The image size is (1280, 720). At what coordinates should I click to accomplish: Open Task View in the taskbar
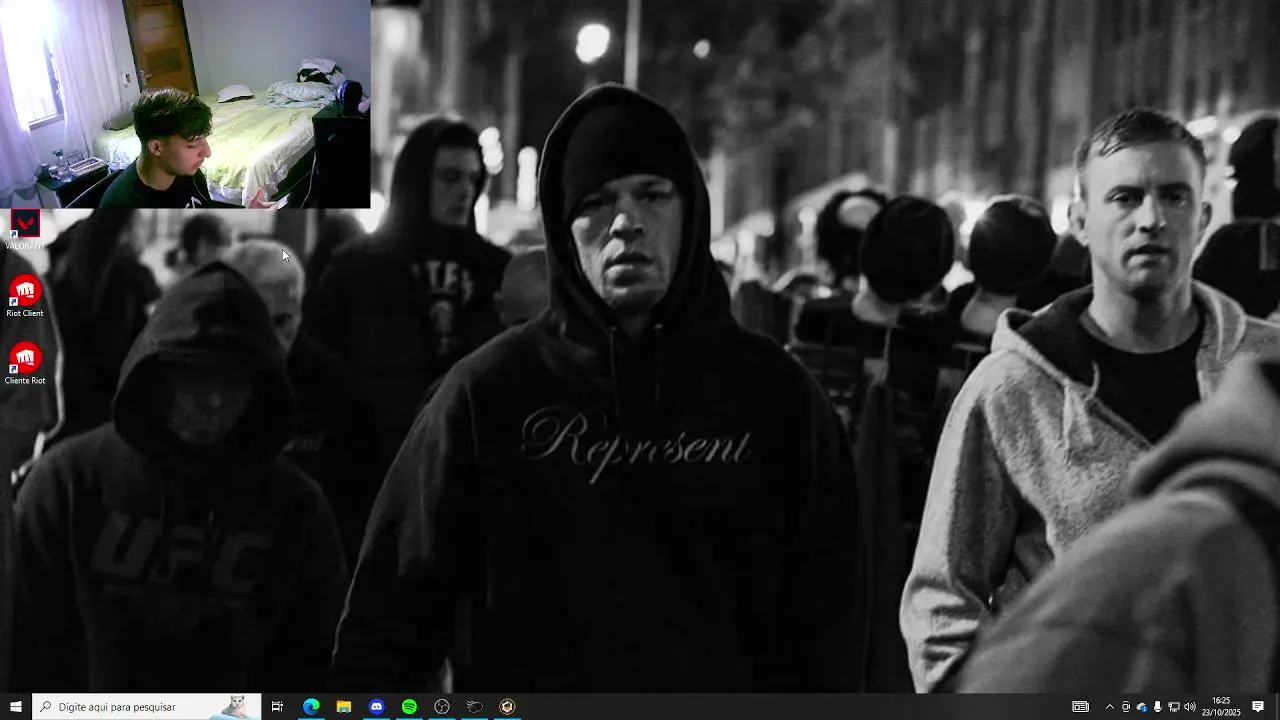277,707
